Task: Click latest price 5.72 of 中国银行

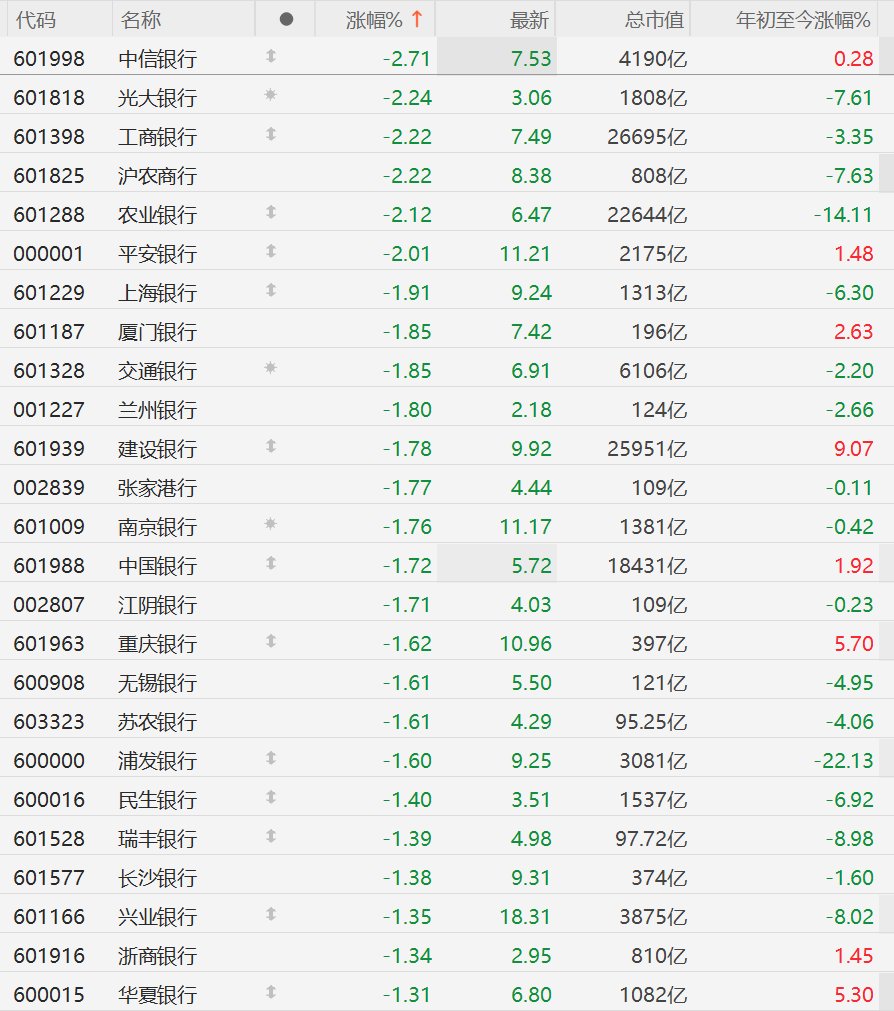Action: [532, 566]
